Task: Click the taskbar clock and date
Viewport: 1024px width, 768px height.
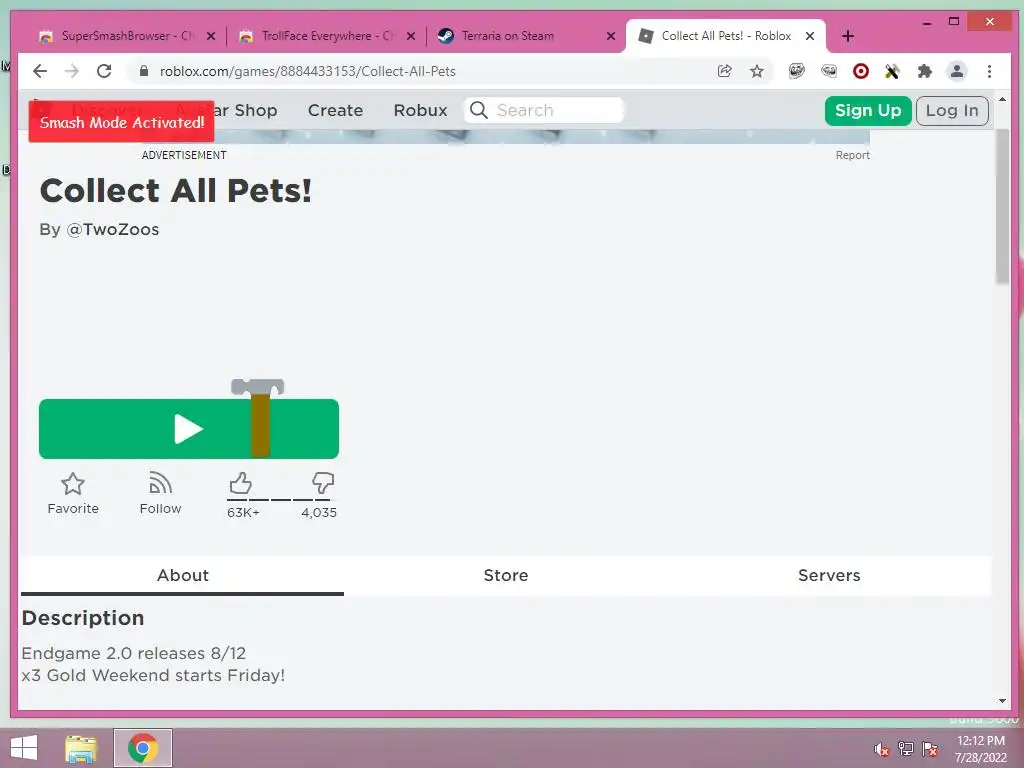Action: pos(981,749)
